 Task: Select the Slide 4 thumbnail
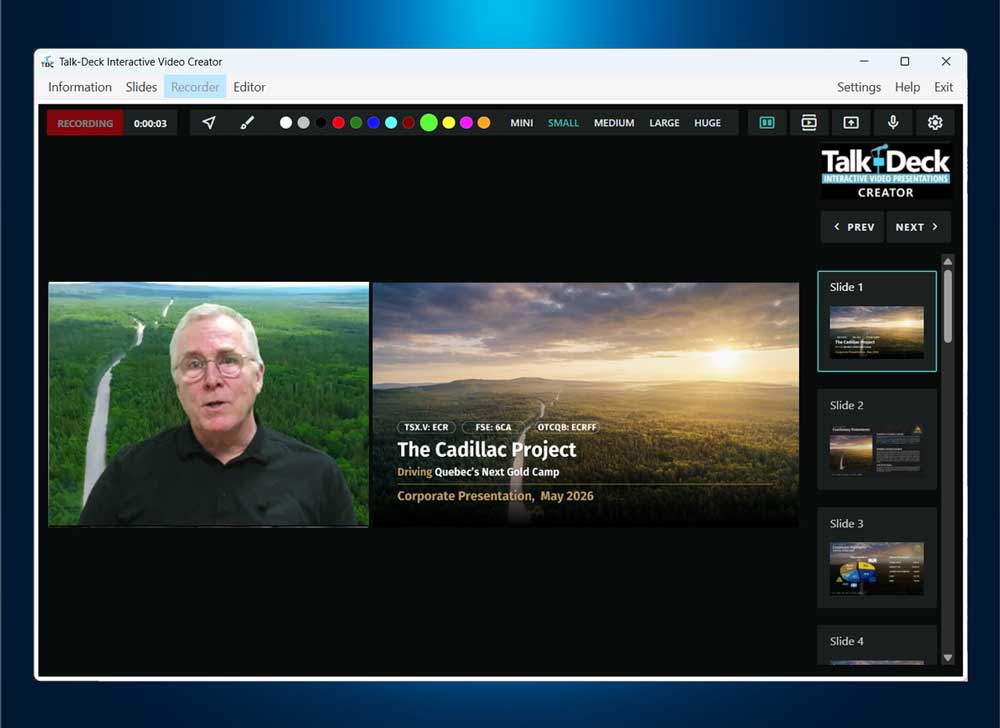(877, 645)
